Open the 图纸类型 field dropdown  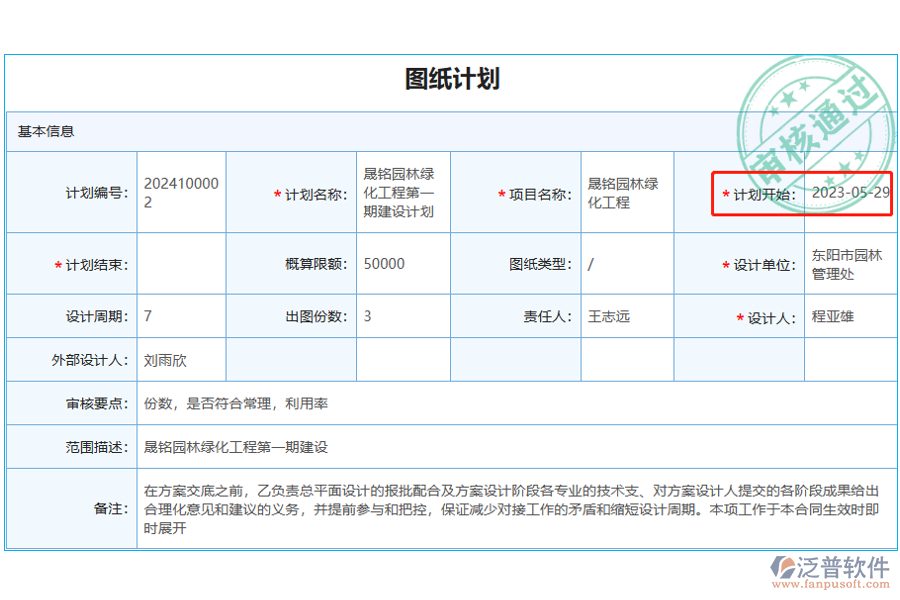pyautogui.click(x=627, y=264)
